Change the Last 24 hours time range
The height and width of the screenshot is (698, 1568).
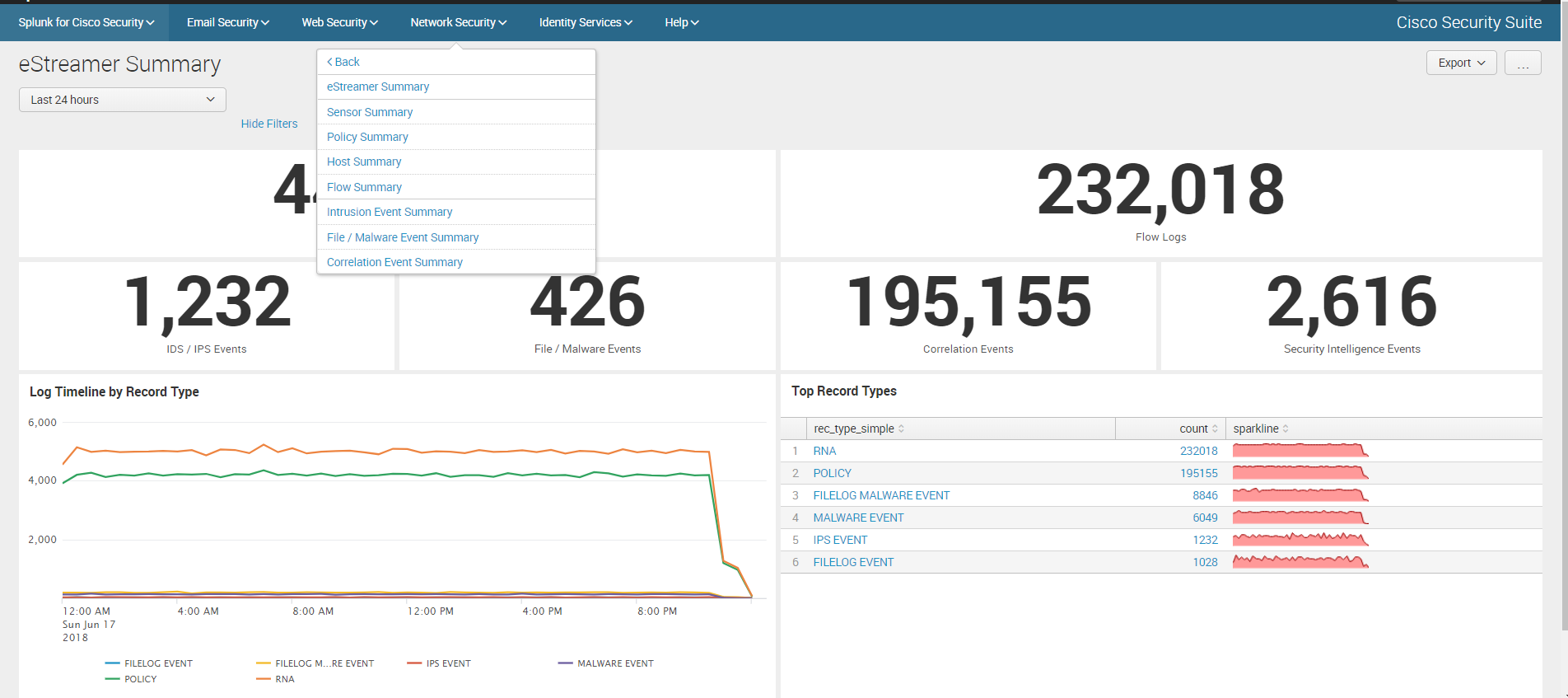point(123,100)
